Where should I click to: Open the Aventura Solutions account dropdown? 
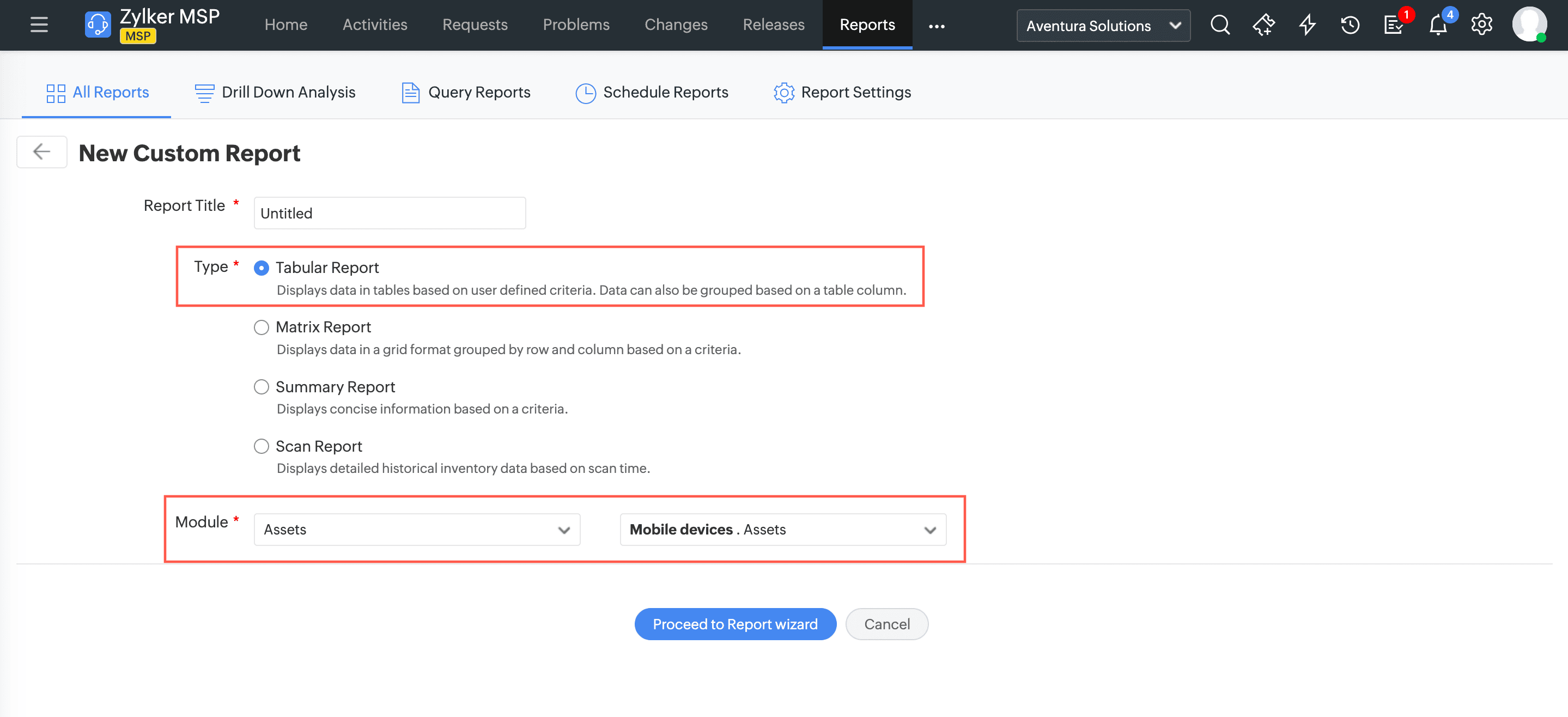coord(1103,26)
